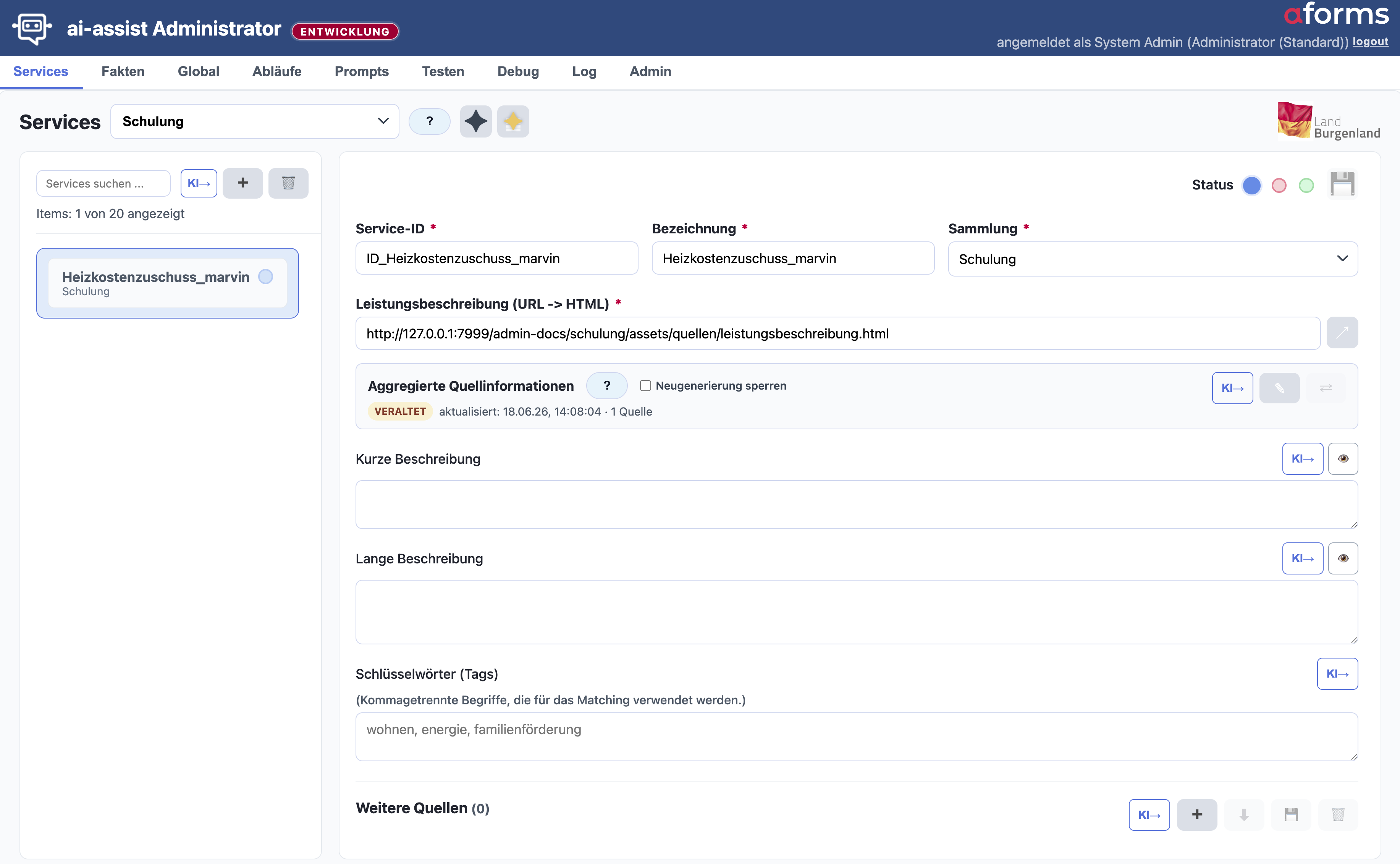Show preview of Lange Beschreibung with eye icon
This screenshot has height=864, width=1400.
pyautogui.click(x=1343, y=558)
